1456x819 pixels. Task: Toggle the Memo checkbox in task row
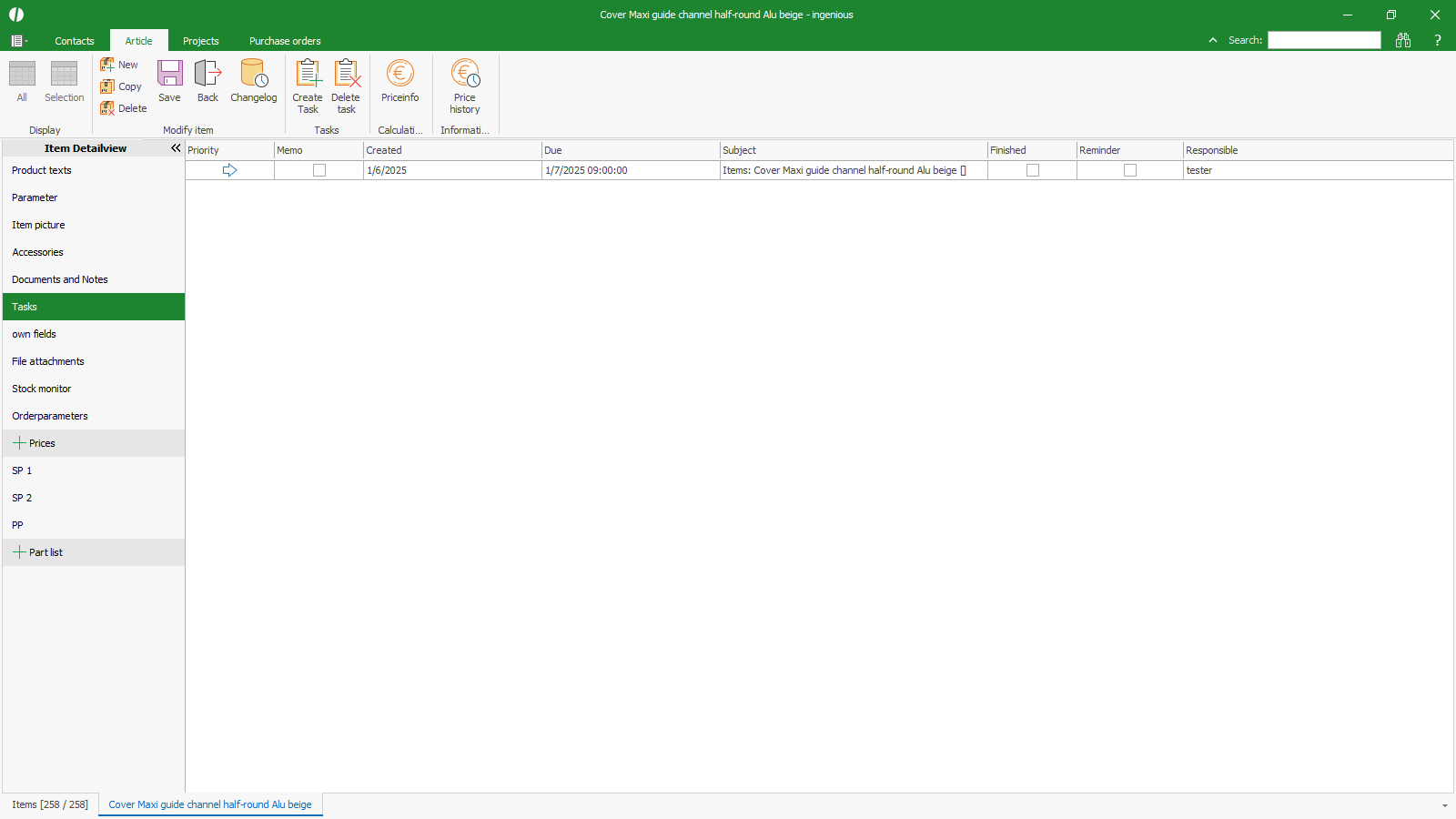[319, 170]
